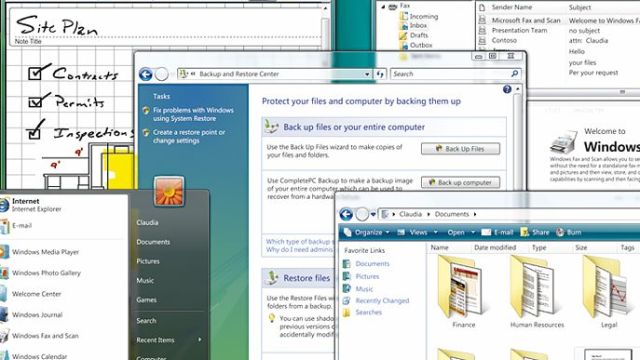Click the search magnifier in Backup window
Screen dimensions: 640x360
[x=514, y=73]
